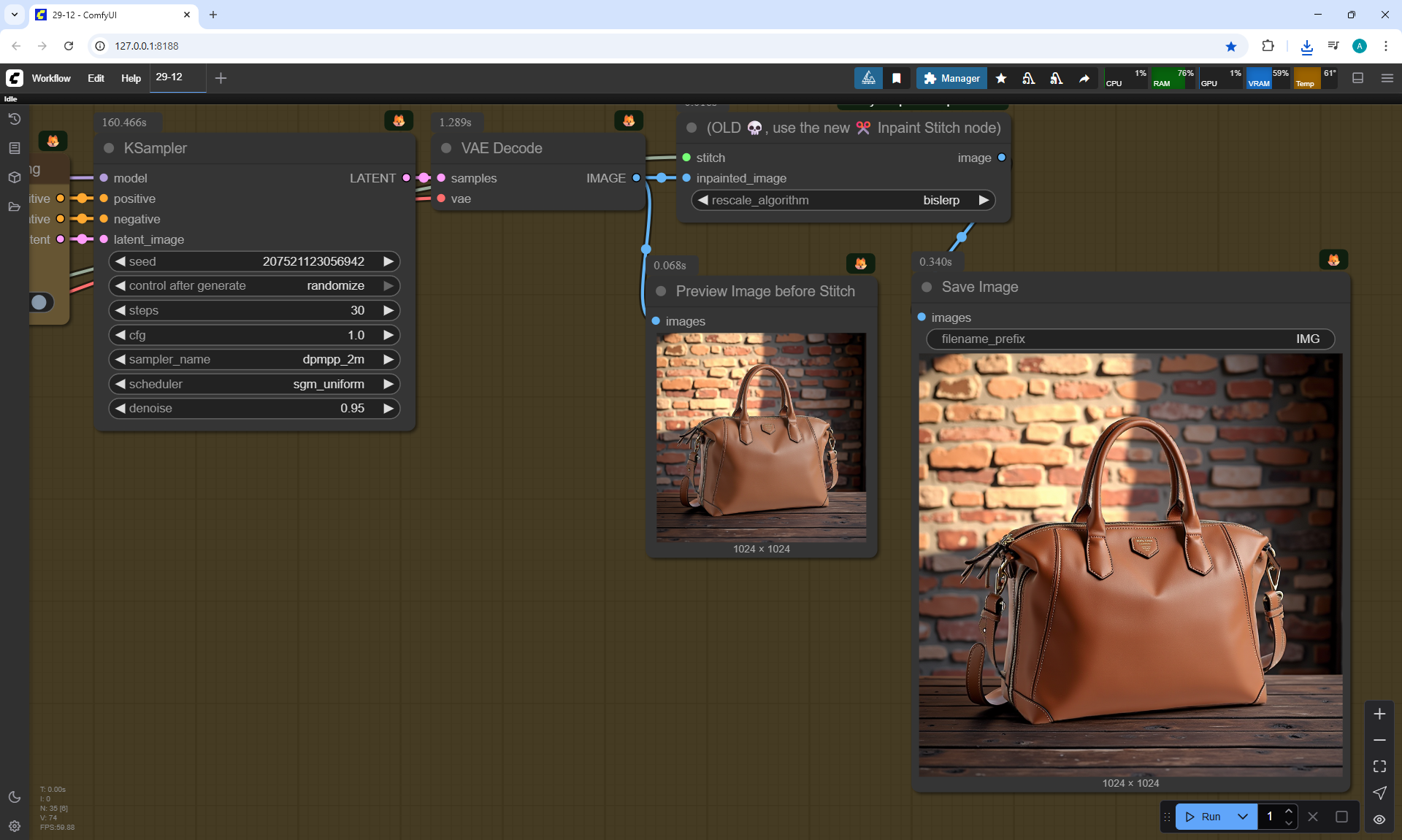Expand the Run button dropdown chevron
Viewport: 1402px width, 840px height.
pos(1243,817)
